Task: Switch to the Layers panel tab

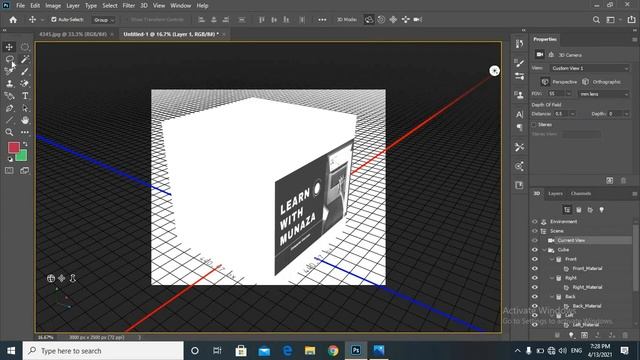Action: [x=555, y=193]
